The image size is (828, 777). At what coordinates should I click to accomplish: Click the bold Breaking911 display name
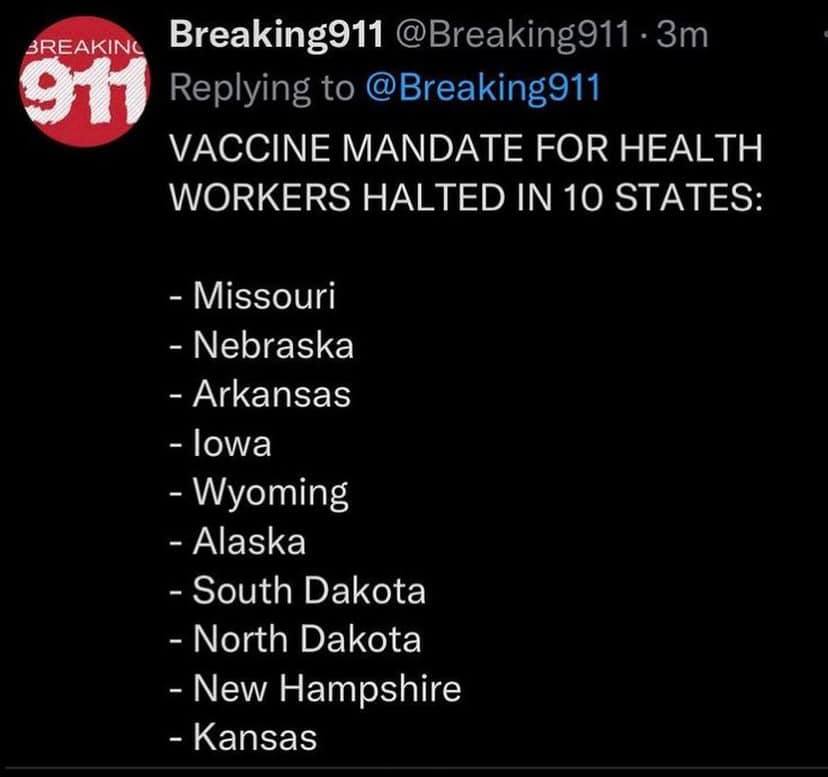[x=277, y=36]
